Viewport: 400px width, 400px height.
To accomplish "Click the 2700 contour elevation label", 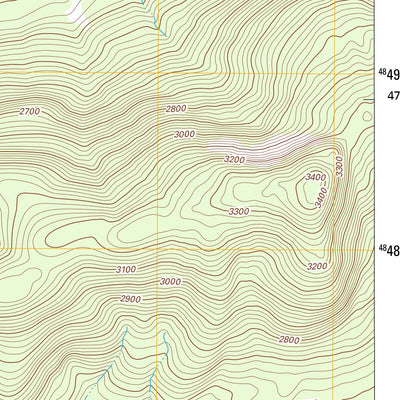I will pyautogui.click(x=30, y=112).
